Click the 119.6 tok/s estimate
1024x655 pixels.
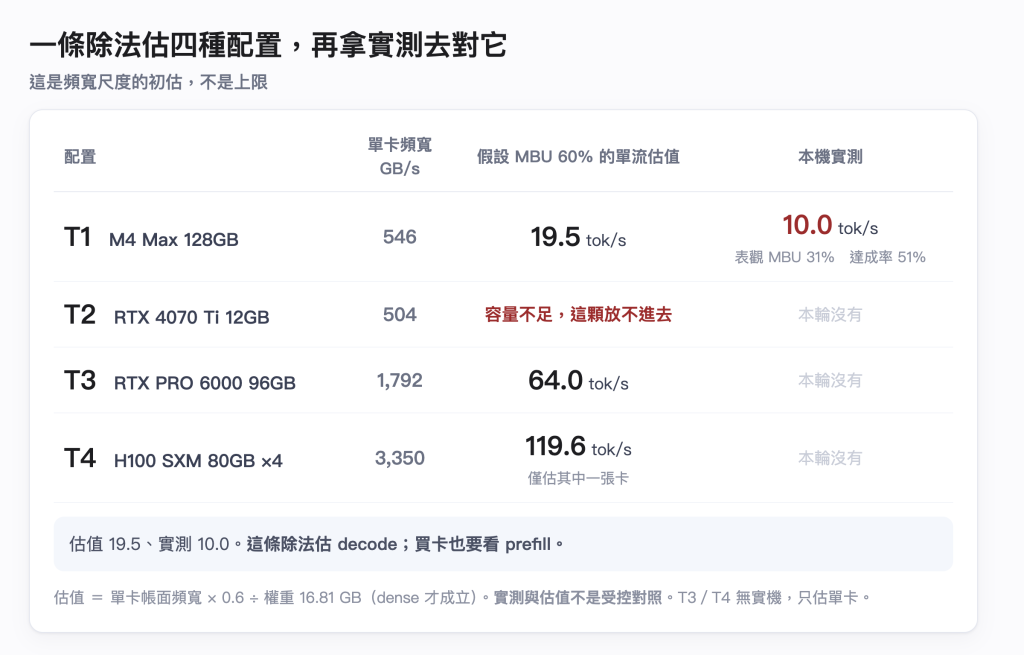click(578, 447)
